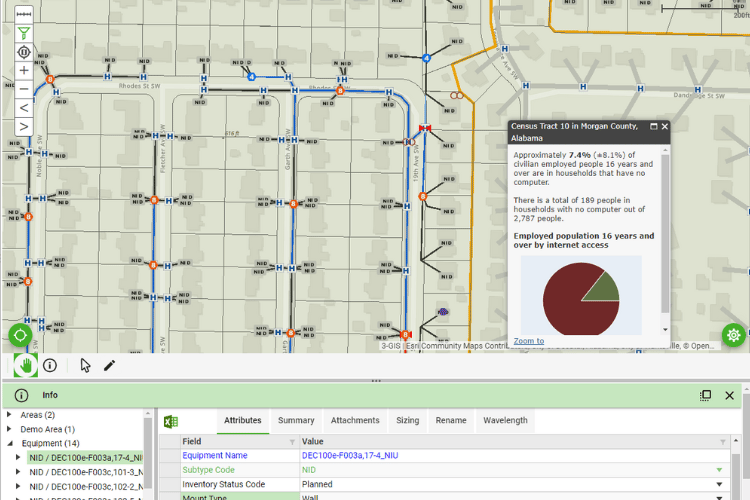
Task: Click the green locate-me circle button
Action: pyautogui.click(x=20, y=335)
